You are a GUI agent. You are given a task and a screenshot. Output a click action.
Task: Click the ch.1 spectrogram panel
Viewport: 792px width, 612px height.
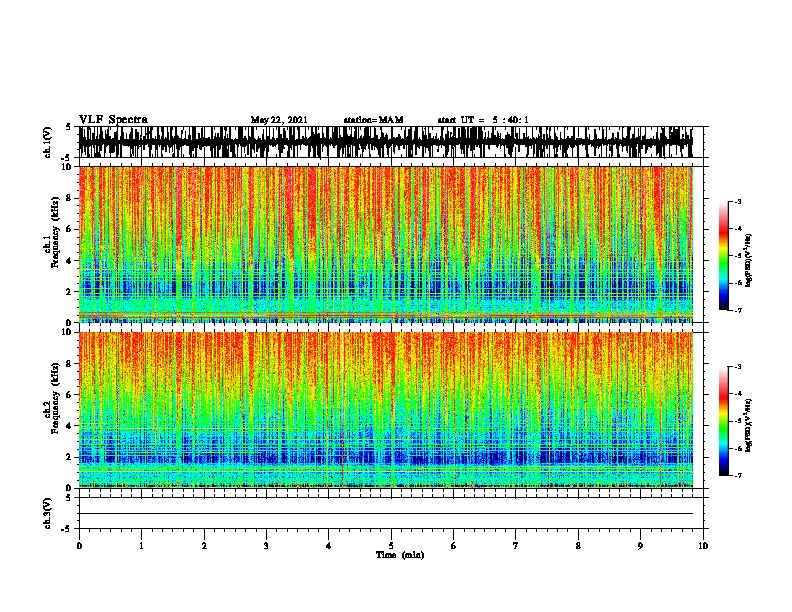[386, 244]
